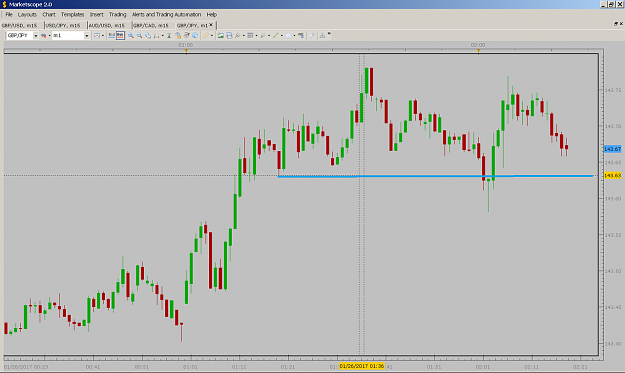Open the Templates menu
The image size is (625, 373).
pyautogui.click(x=73, y=14)
